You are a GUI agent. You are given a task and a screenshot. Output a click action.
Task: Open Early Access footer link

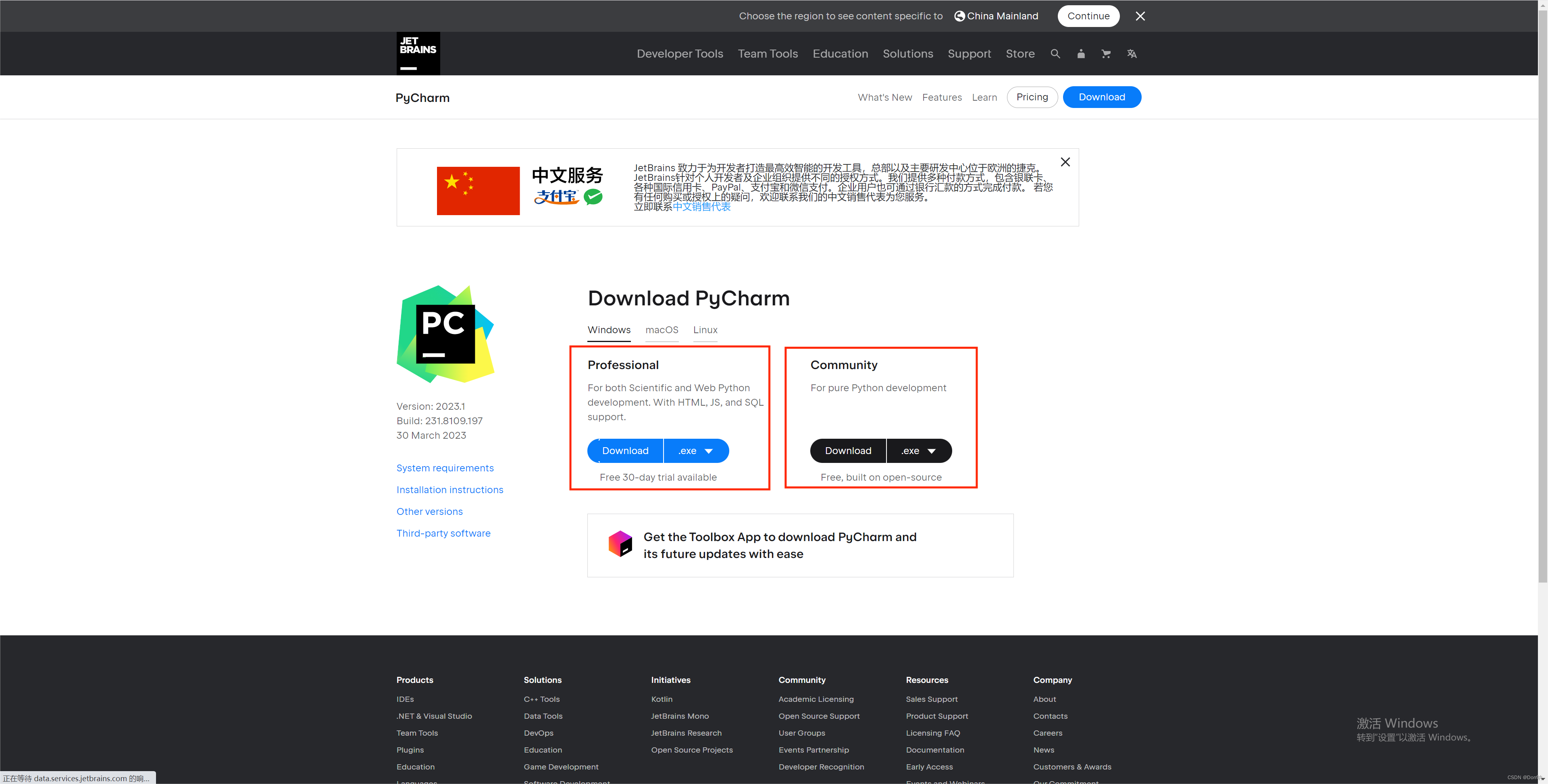coord(929,767)
